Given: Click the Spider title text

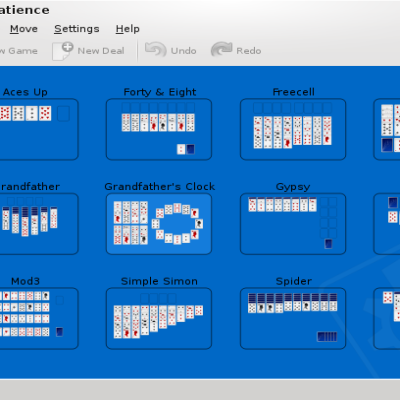Looking at the screenshot, I should click(x=294, y=282).
